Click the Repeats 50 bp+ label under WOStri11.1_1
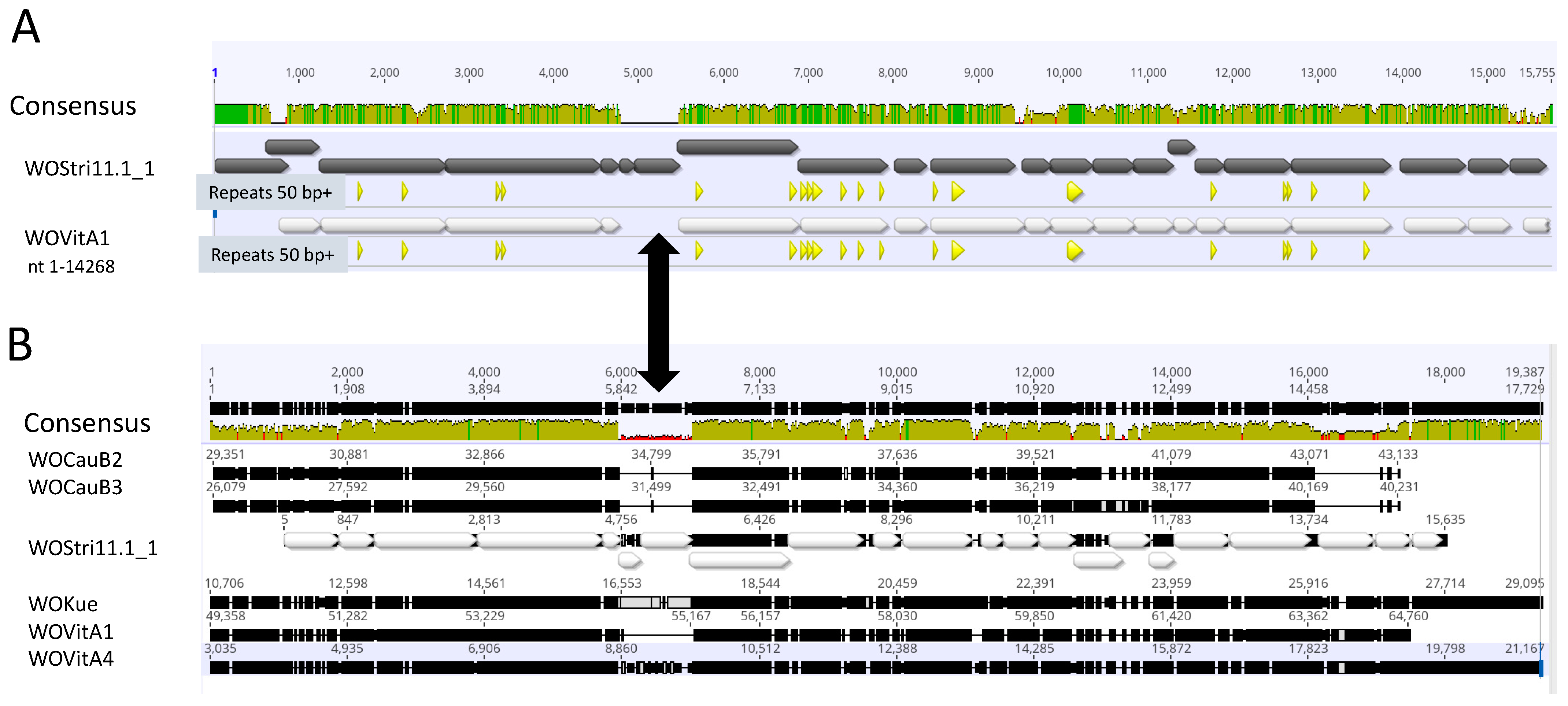The image size is (1568, 706). coord(270,192)
